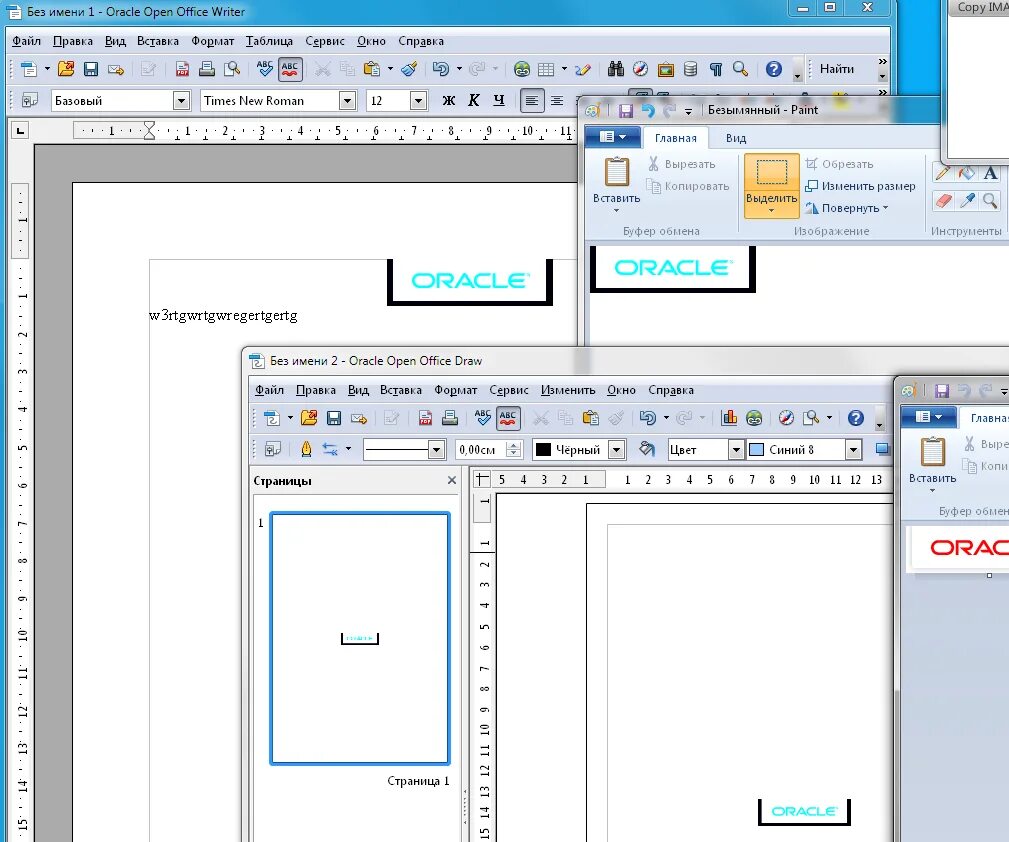The height and width of the screenshot is (842, 1009).
Task: Click the Writer Find & Replace binoculars icon
Action: [x=616, y=69]
